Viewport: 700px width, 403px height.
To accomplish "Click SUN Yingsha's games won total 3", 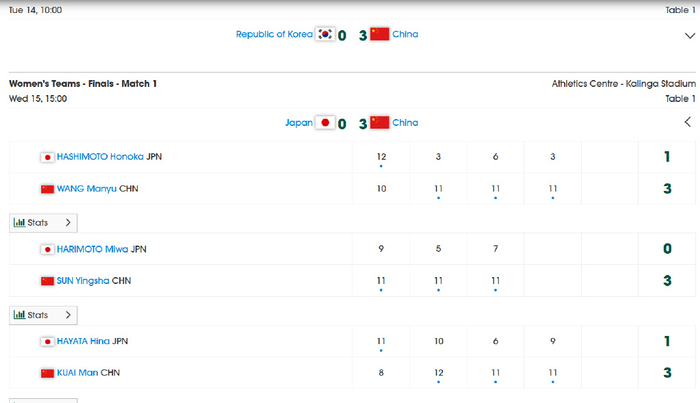I will (667, 281).
